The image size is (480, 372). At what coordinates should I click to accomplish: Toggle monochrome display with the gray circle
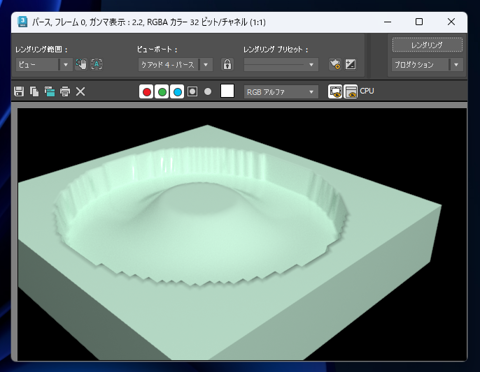pyautogui.click(x=208, y=92)
